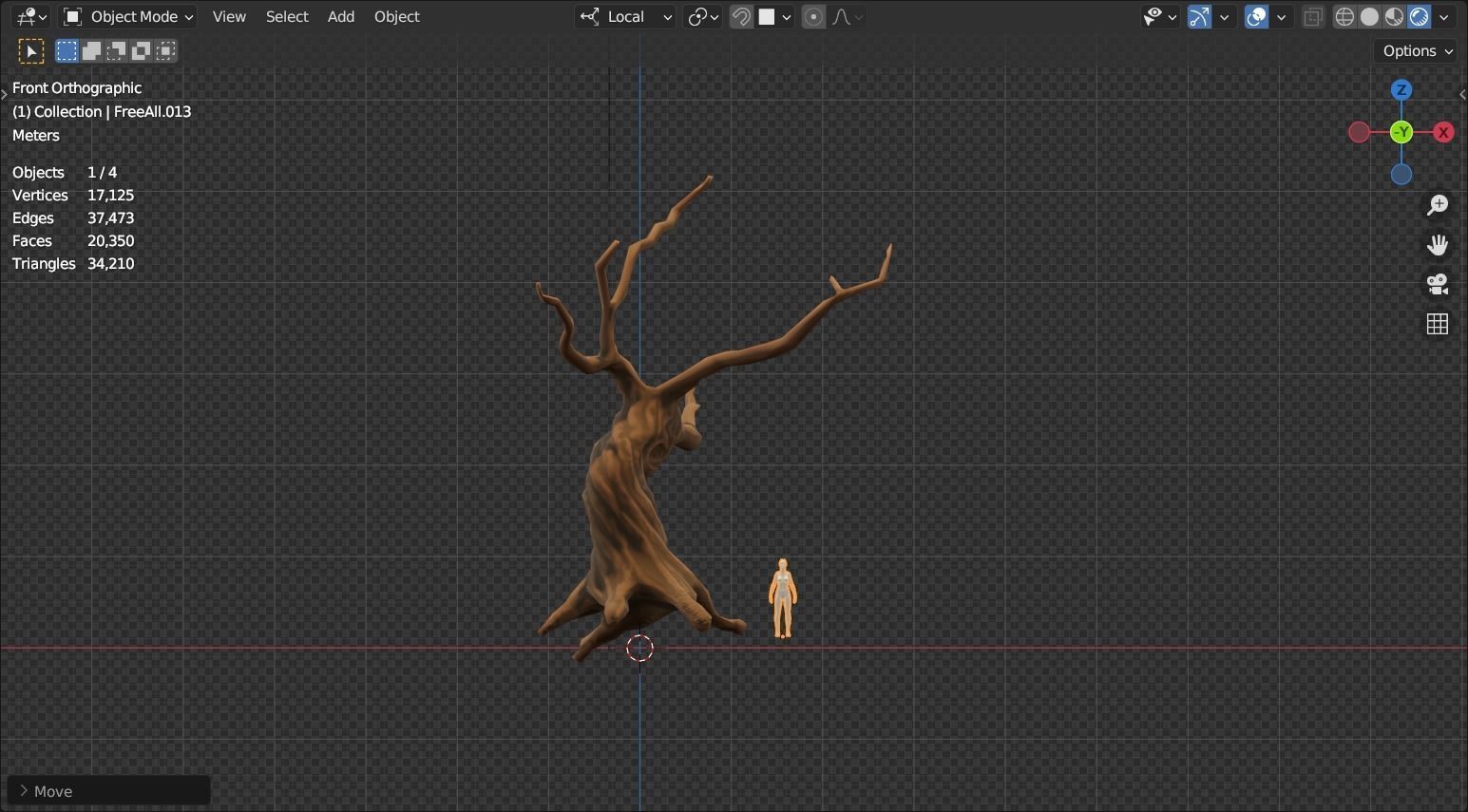Open the Options dropdown
This screenshot has height=812, width=1468.
coord(1417,50)
